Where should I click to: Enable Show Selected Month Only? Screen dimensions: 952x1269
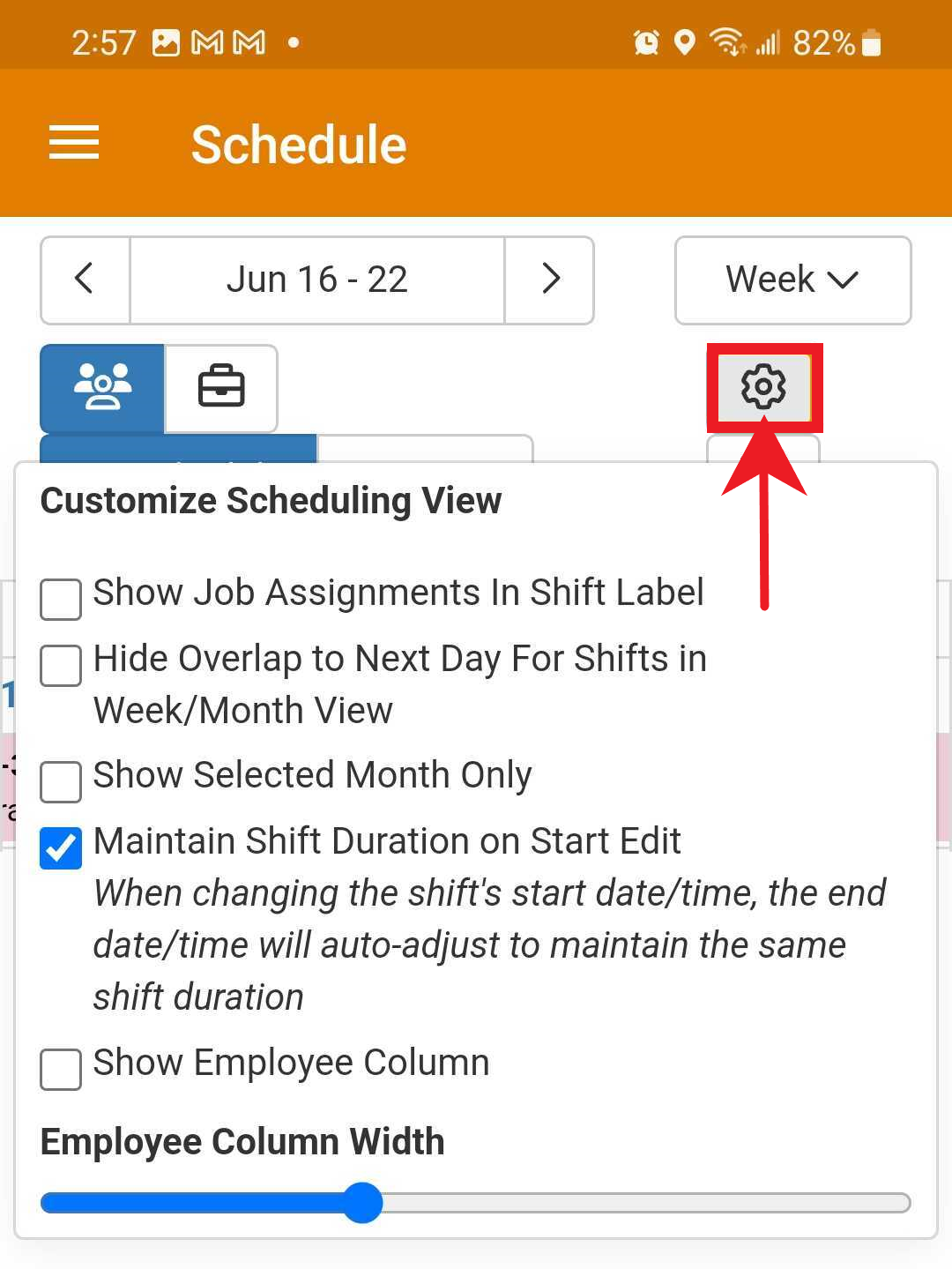click(60, 782)
